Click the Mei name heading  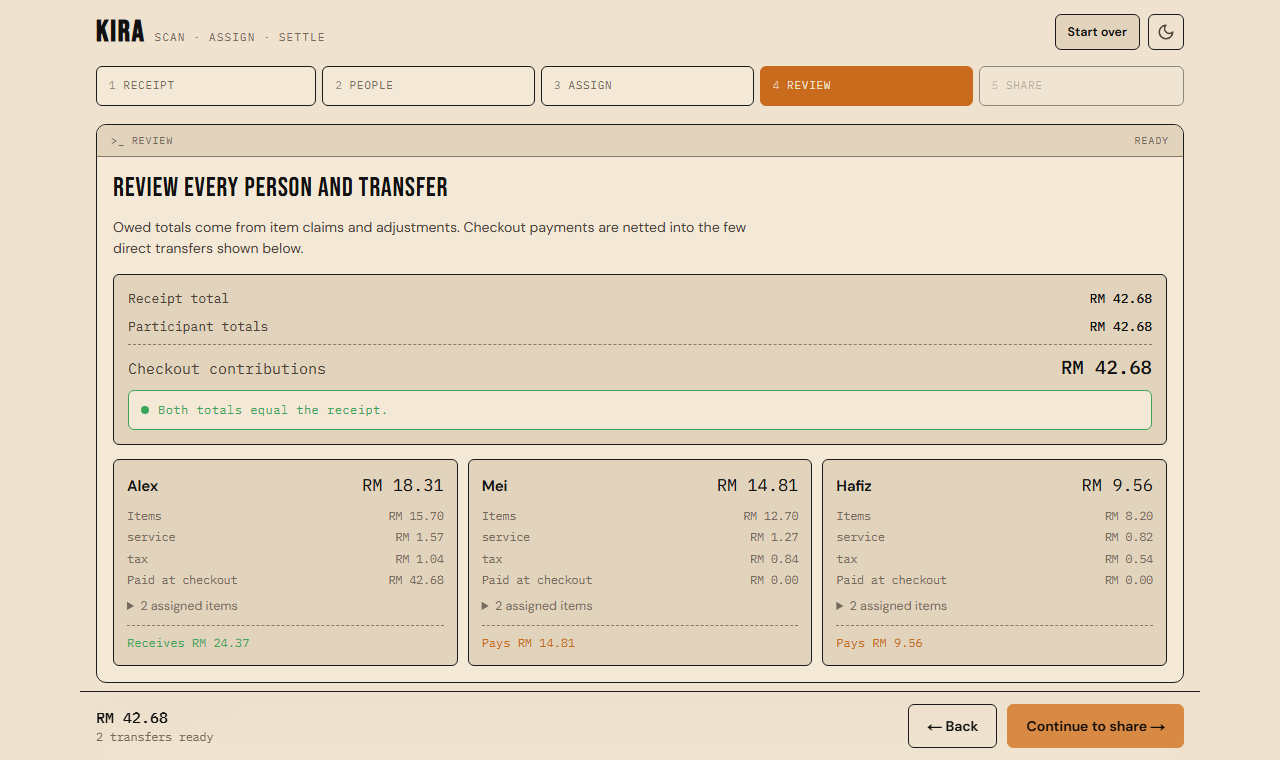(494, 486)
